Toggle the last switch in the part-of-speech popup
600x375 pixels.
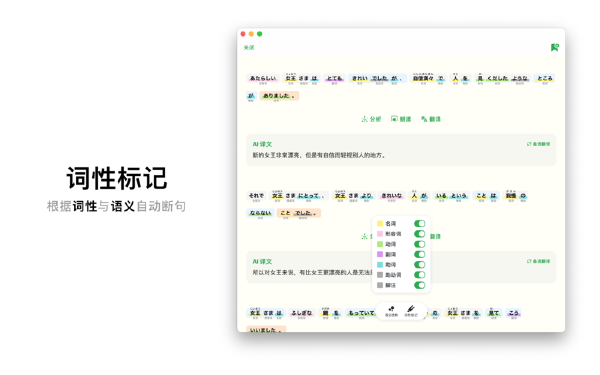(x=419, y=285)
